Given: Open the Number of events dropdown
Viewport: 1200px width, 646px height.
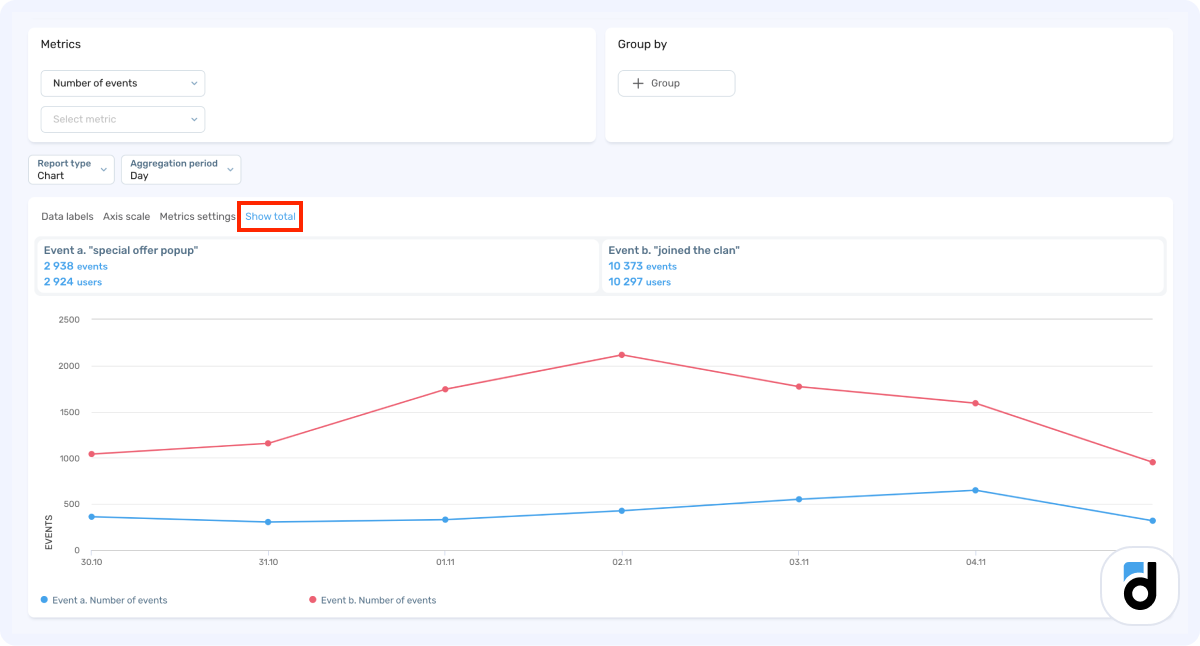Looking at the screenshot, I should [123, 83].
